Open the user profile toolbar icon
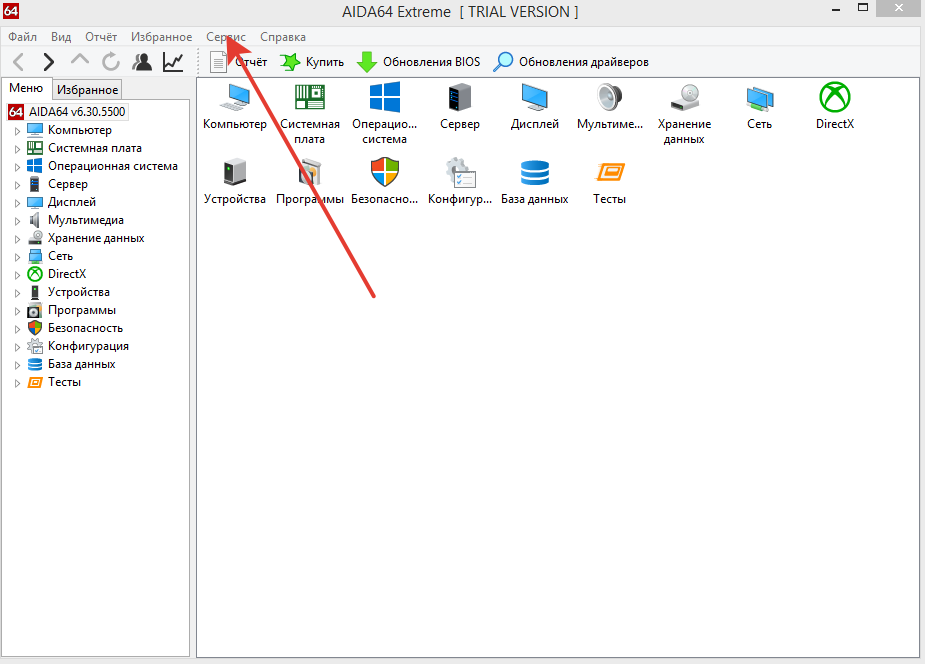 (142, 62)
